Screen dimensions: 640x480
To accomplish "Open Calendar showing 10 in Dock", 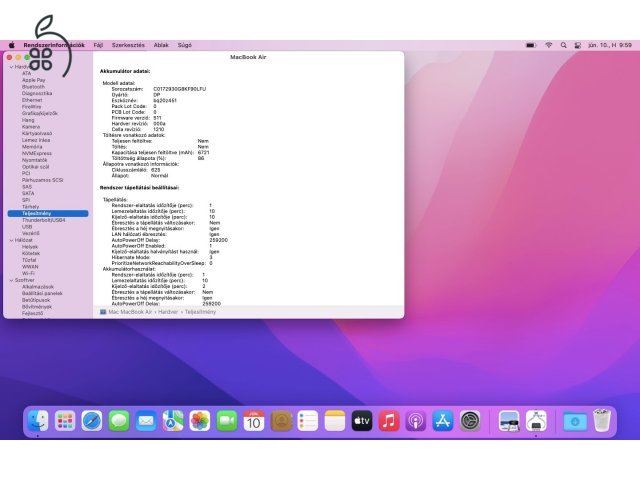I will pos(253,421).
